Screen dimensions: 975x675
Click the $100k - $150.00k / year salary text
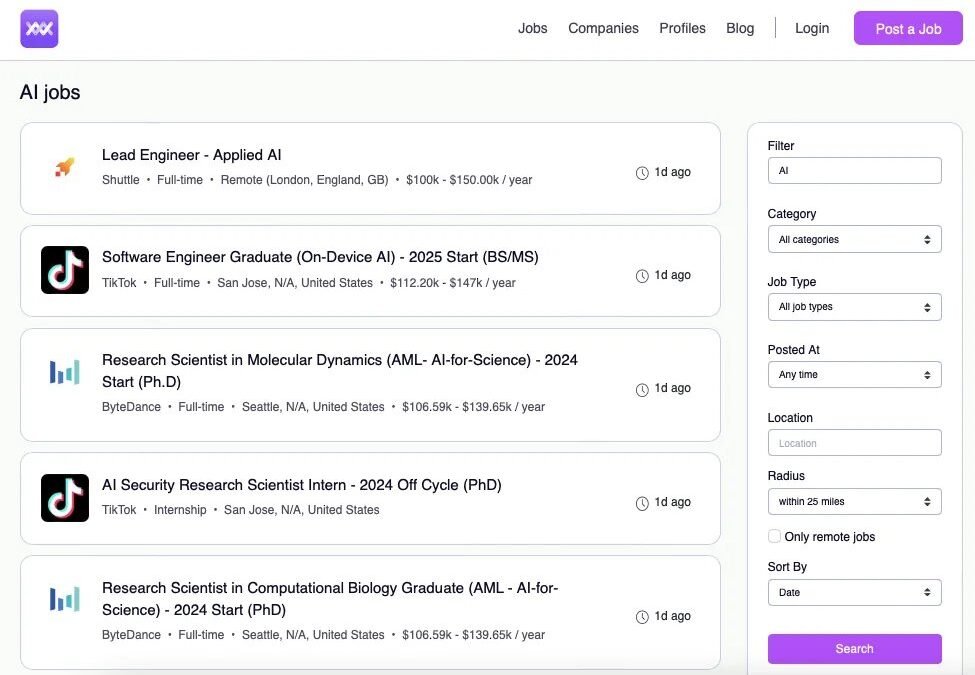[x=469, y=180]
